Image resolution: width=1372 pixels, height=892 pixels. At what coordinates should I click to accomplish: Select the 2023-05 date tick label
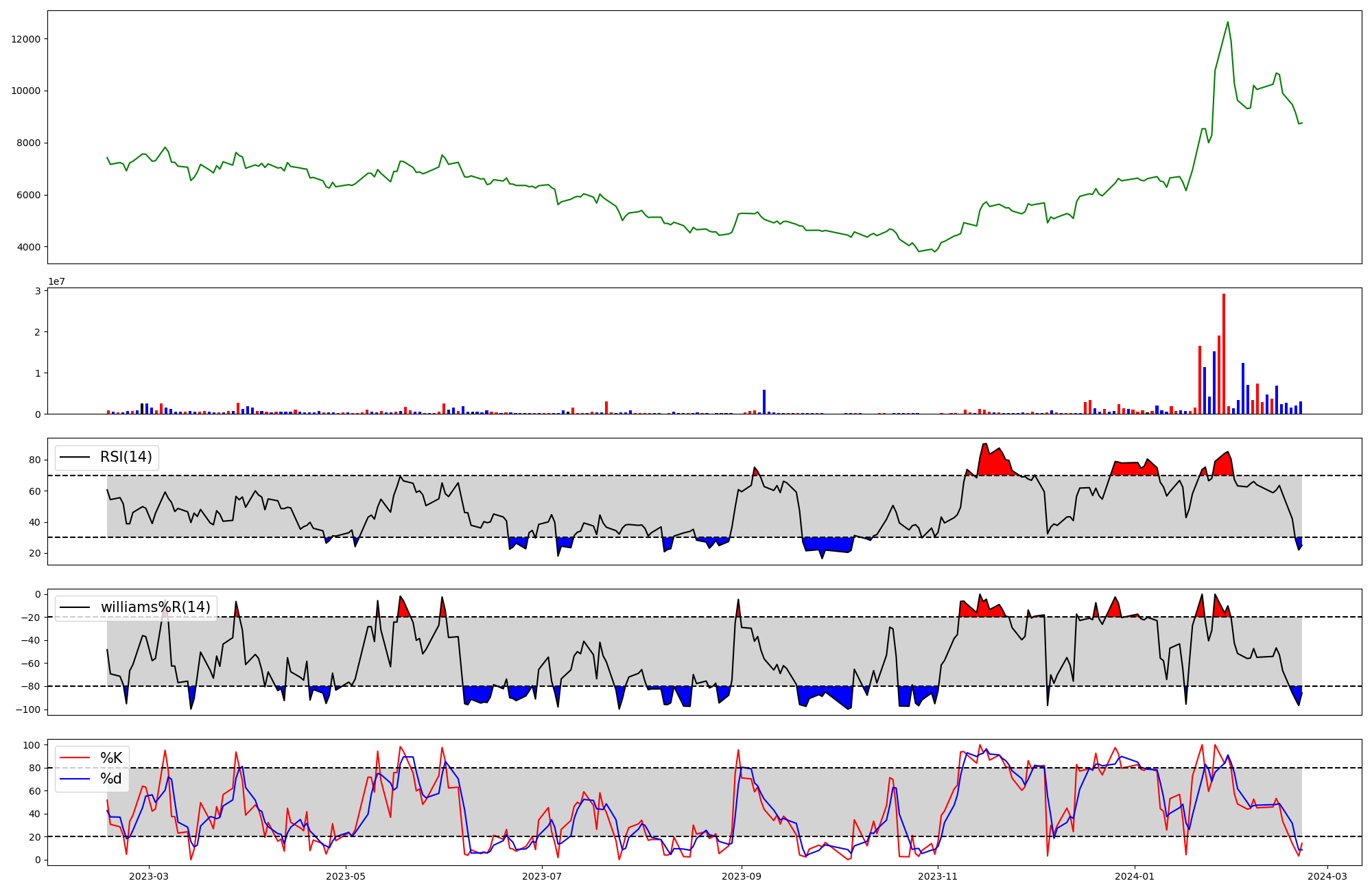click(346, 876)
